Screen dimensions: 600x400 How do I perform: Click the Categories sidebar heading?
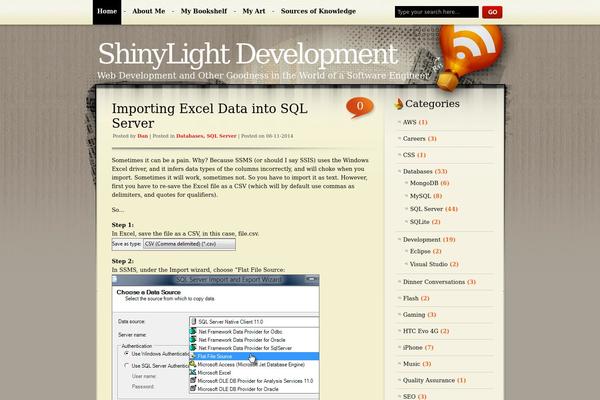(x=432, y=104)
